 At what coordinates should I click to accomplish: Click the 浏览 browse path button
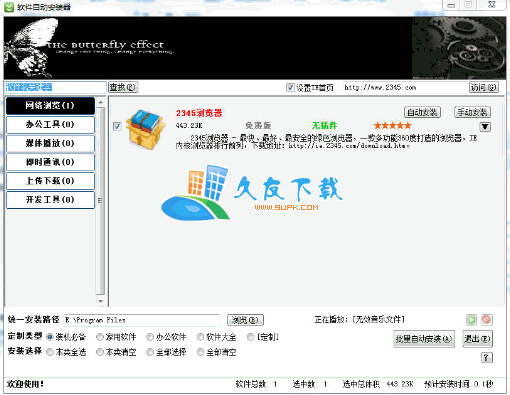click(x=245, y=320)
